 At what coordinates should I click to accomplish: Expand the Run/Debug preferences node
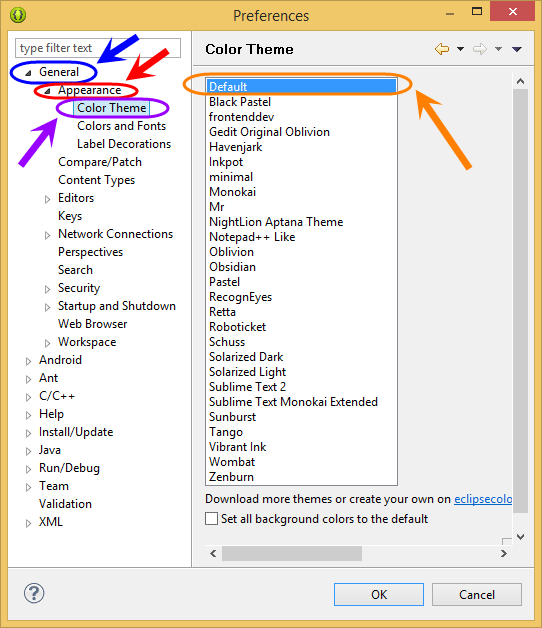pyautogui.click(x=28, y=469)
